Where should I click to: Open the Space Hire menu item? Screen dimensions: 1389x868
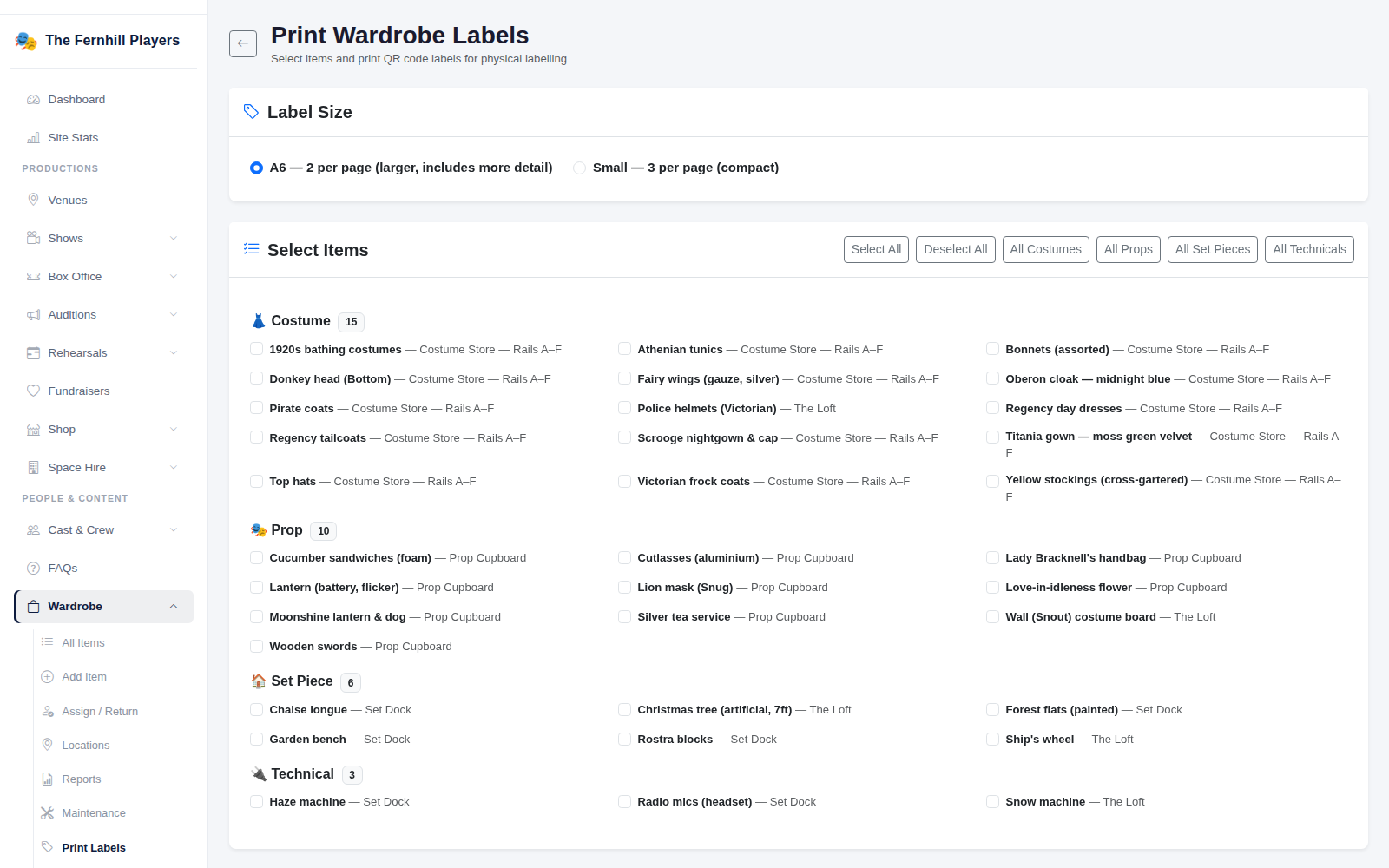pyautogui.click(x=103, y=467)
